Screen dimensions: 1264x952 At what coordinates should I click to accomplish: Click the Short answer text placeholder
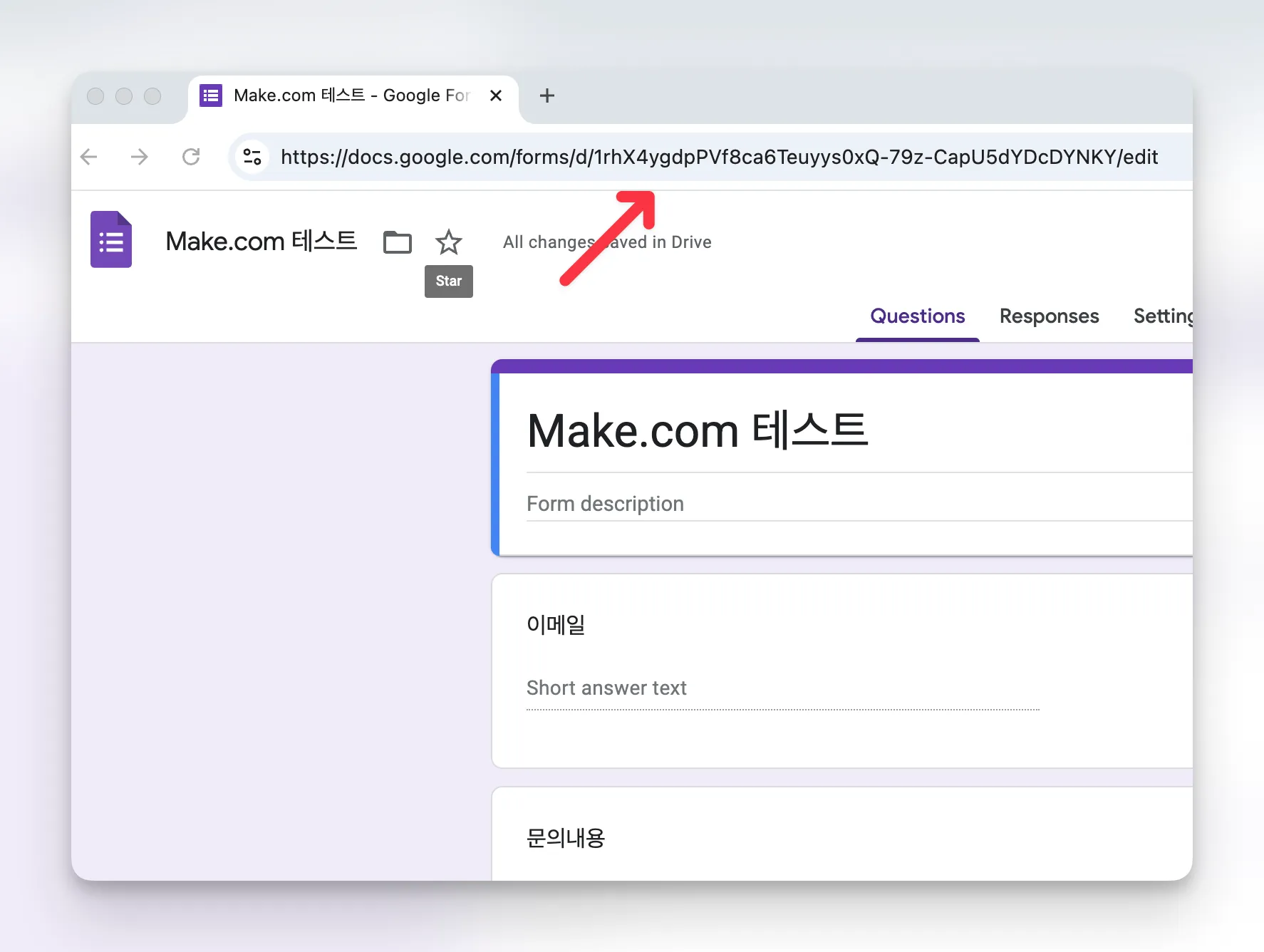[x=606, y=688]
